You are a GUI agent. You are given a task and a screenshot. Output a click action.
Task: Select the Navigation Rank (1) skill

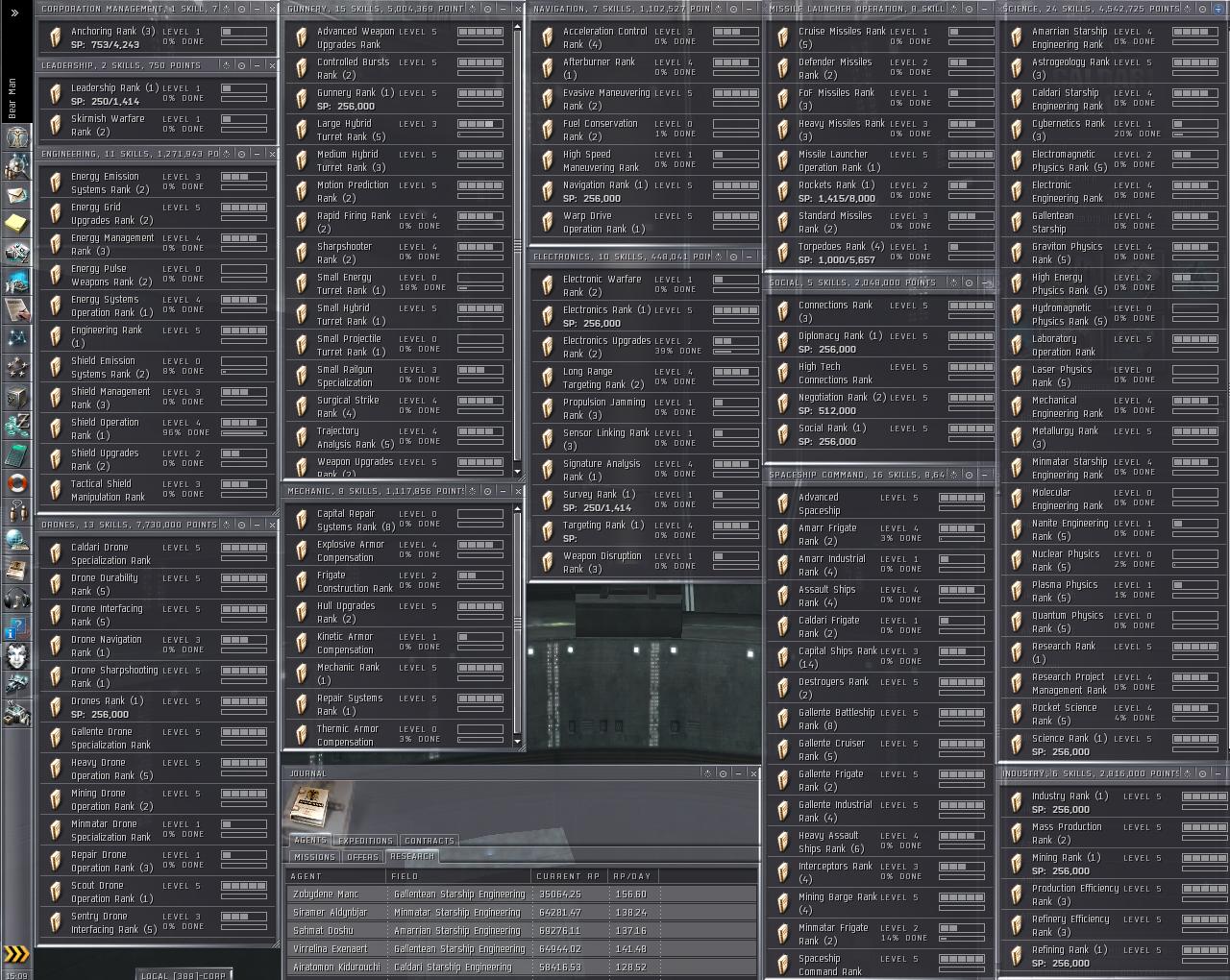[x=647, y=191]
